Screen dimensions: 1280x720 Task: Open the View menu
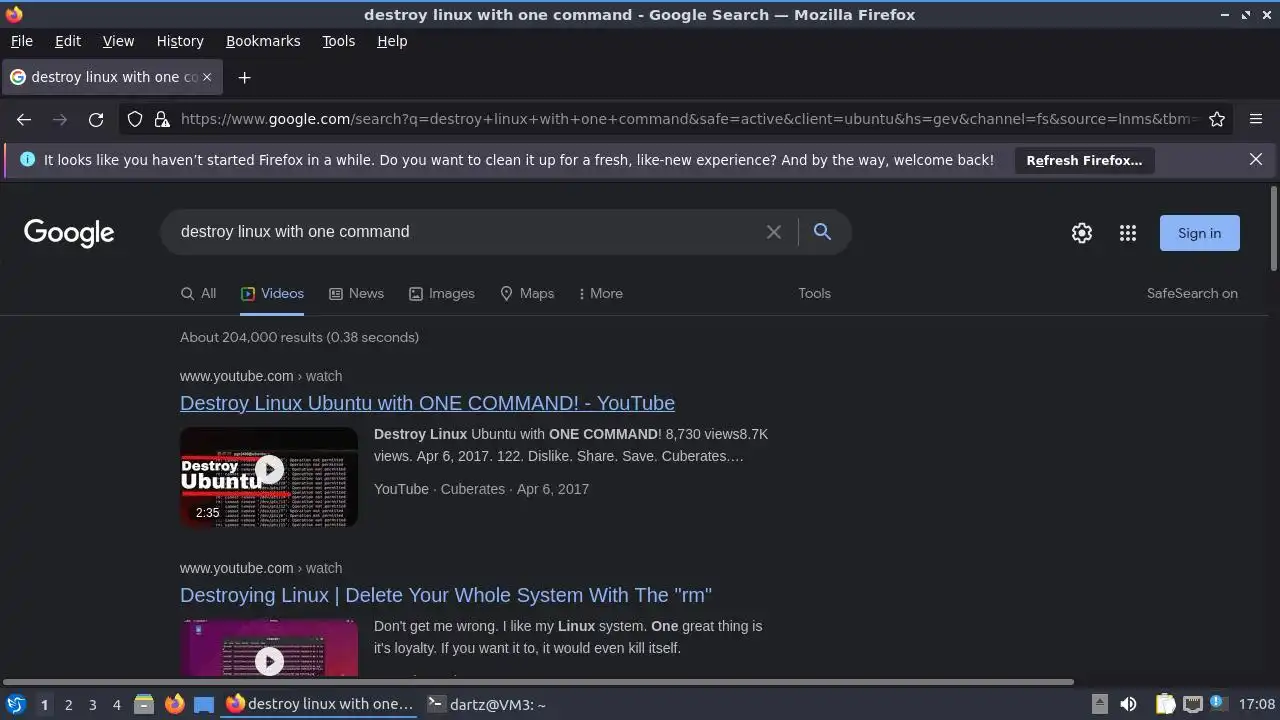click(118, 41)
